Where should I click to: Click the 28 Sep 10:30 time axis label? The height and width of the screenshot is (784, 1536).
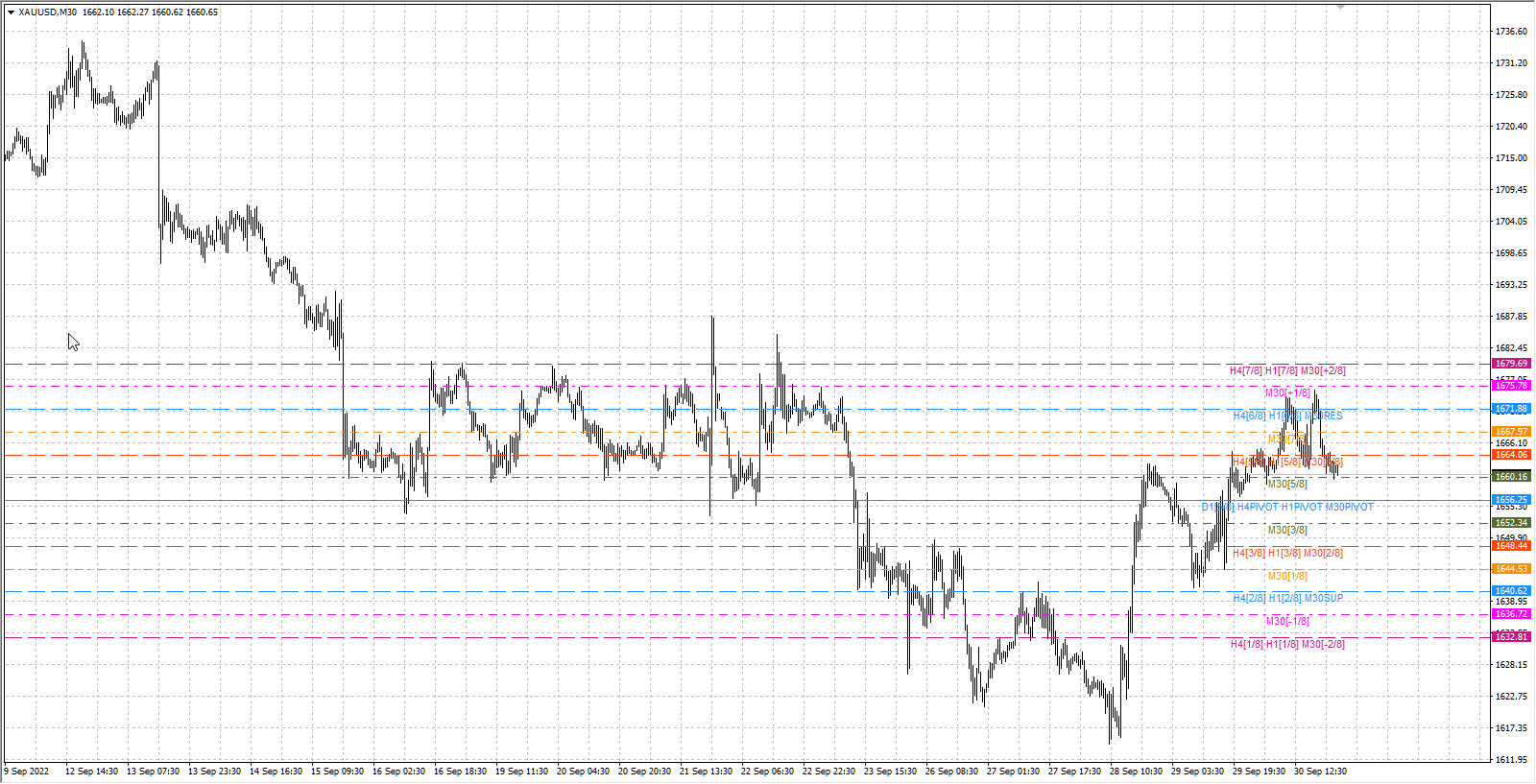tap(1136, 772)
